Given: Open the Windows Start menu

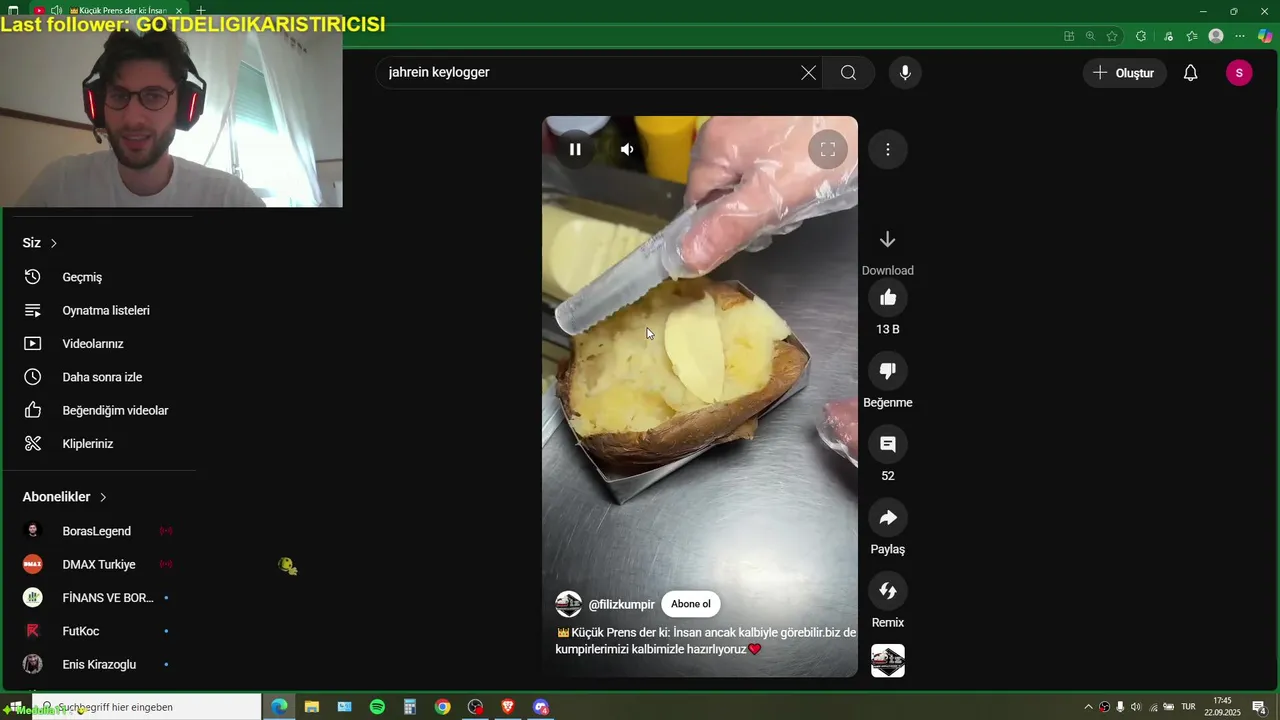Looking at the screenshot, I should [x=15, y=707].
